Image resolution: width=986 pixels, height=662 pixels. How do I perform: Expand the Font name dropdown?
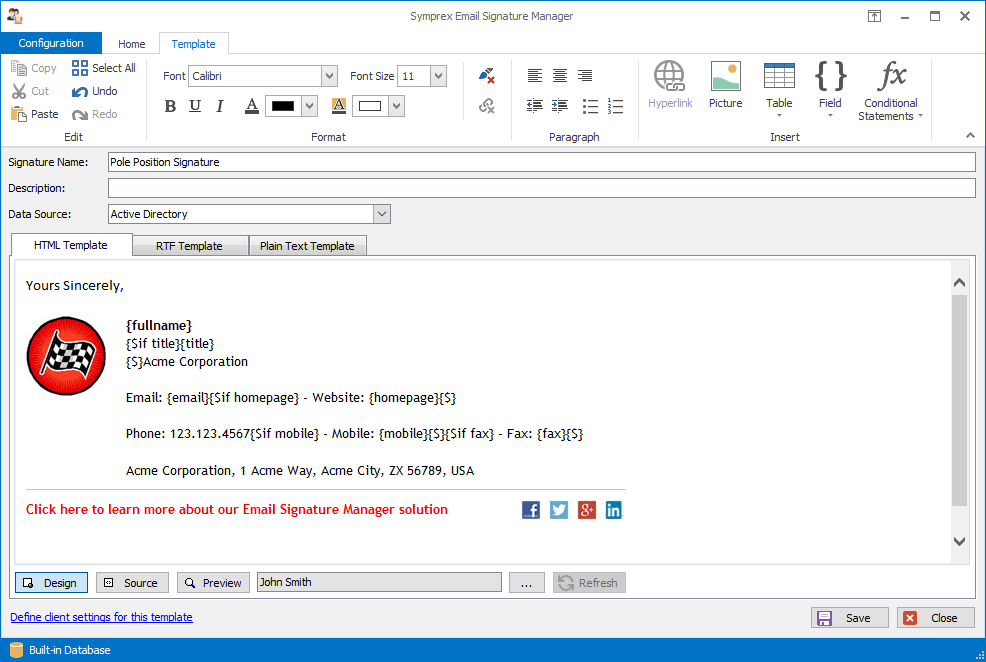(329, 76)
